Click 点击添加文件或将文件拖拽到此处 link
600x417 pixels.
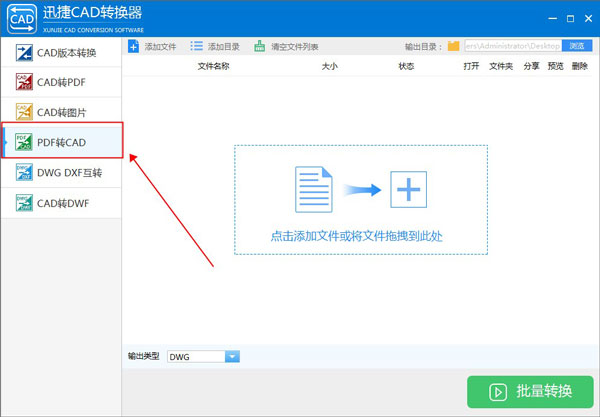pyautogui.click(x=357, y=236)
